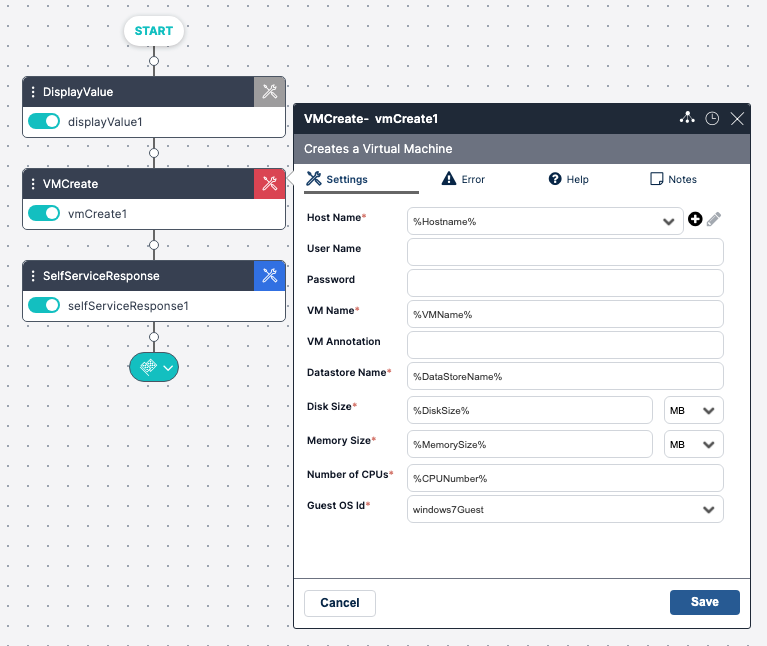This screenshot has height=646, width=767.
Task: Click the vmCreate1 label
Action: 97,214
